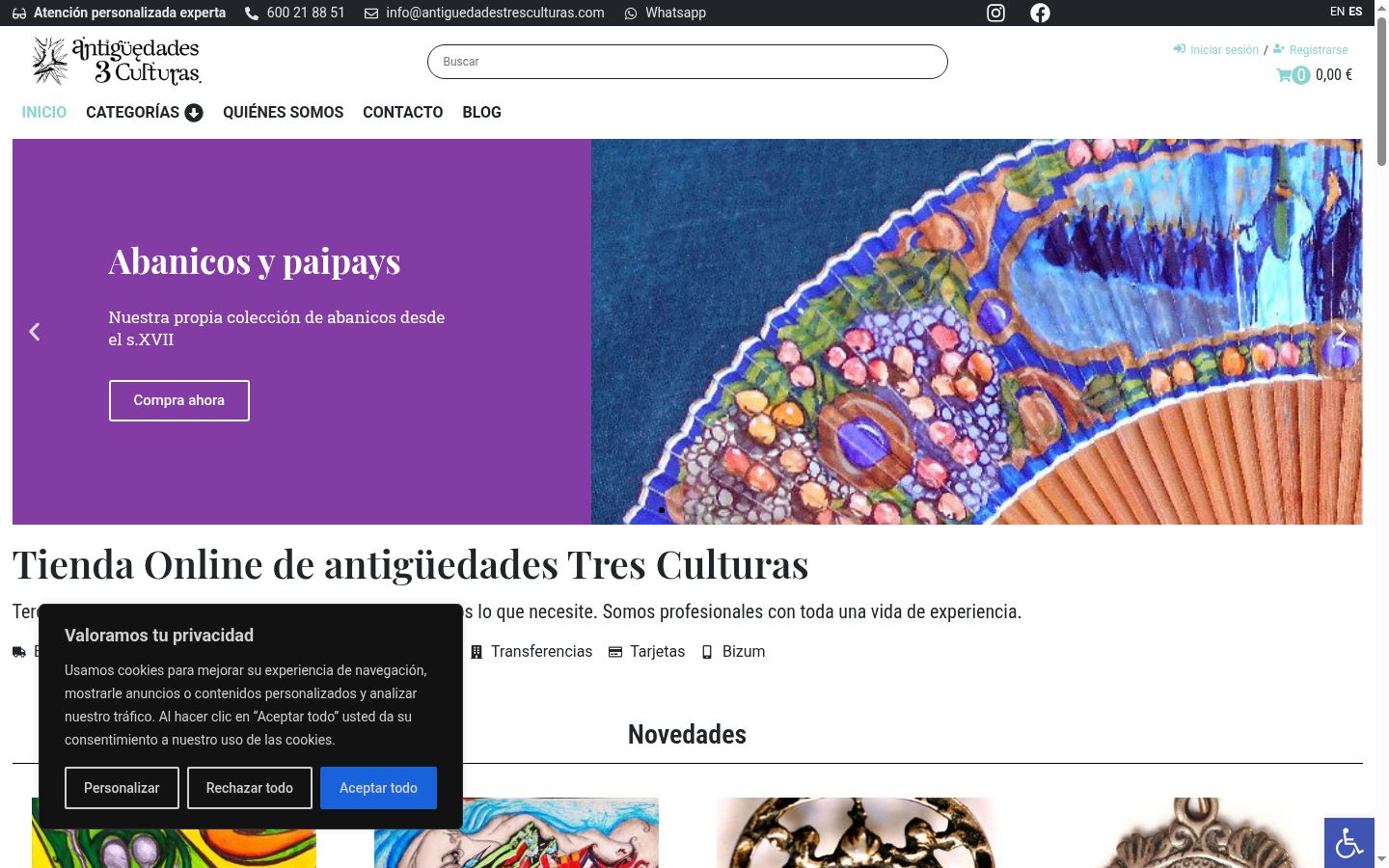Open the Whatsapp contact link
Screen dimensions: 1389x868
click(675, 13)
